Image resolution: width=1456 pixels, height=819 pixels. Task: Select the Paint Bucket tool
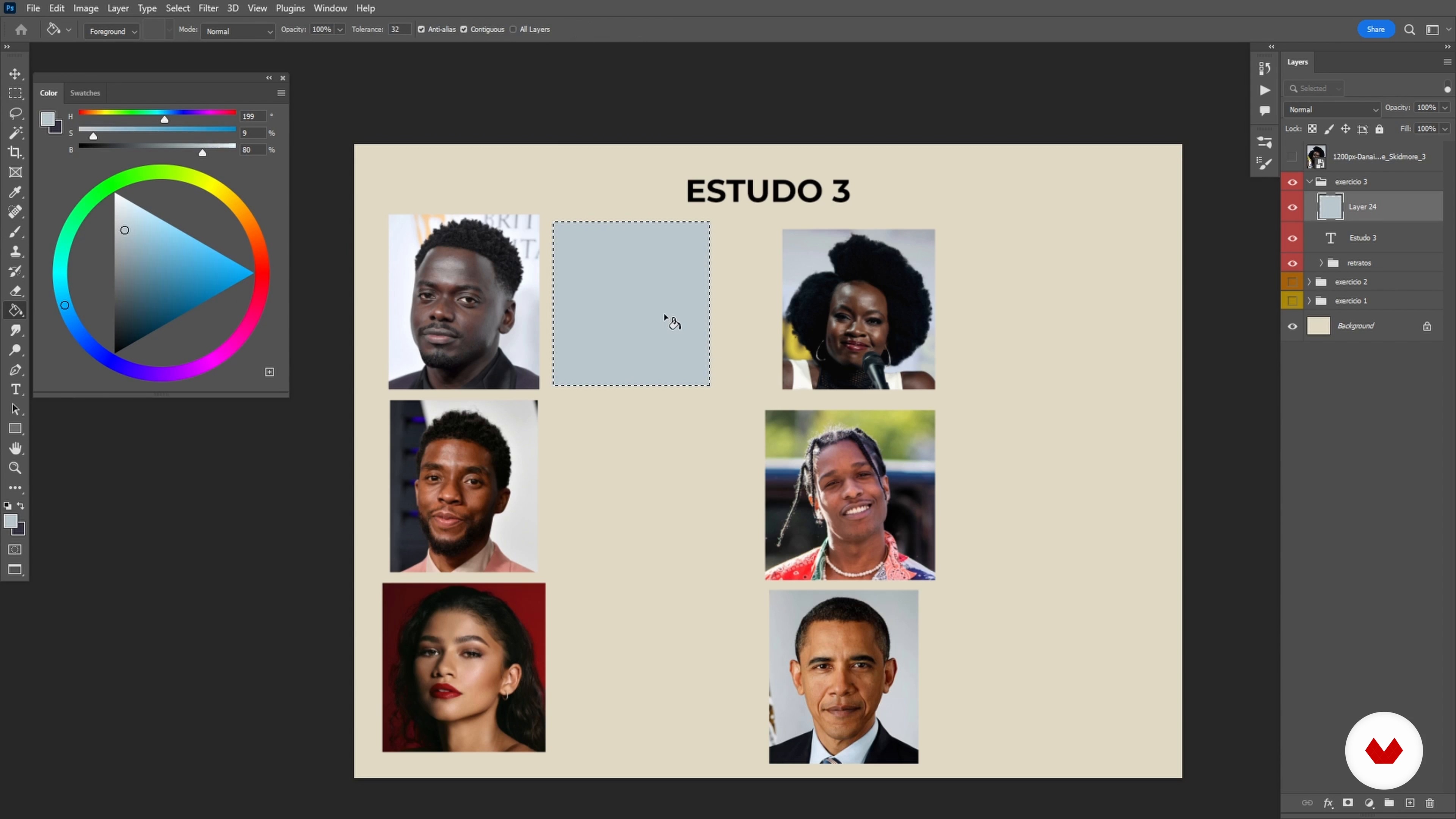point(15,310)
